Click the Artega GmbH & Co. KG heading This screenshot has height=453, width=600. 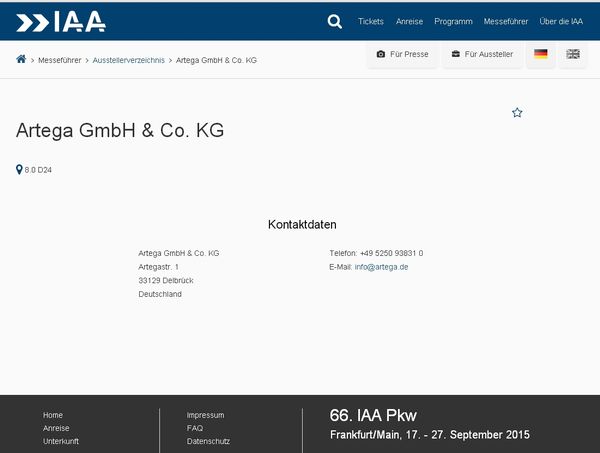(120, 130)
